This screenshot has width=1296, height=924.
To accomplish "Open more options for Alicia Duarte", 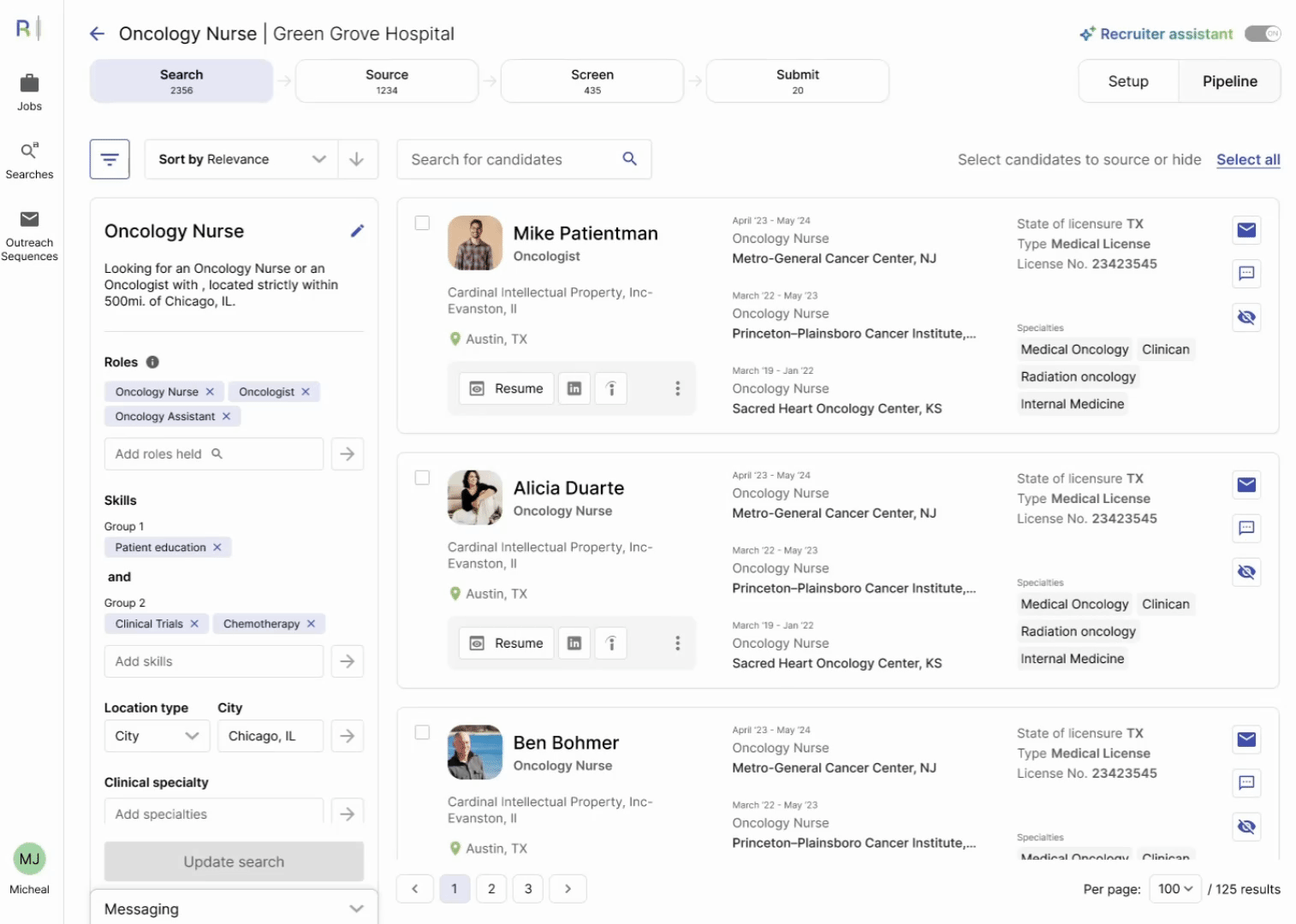I will [x=677, y=643].
